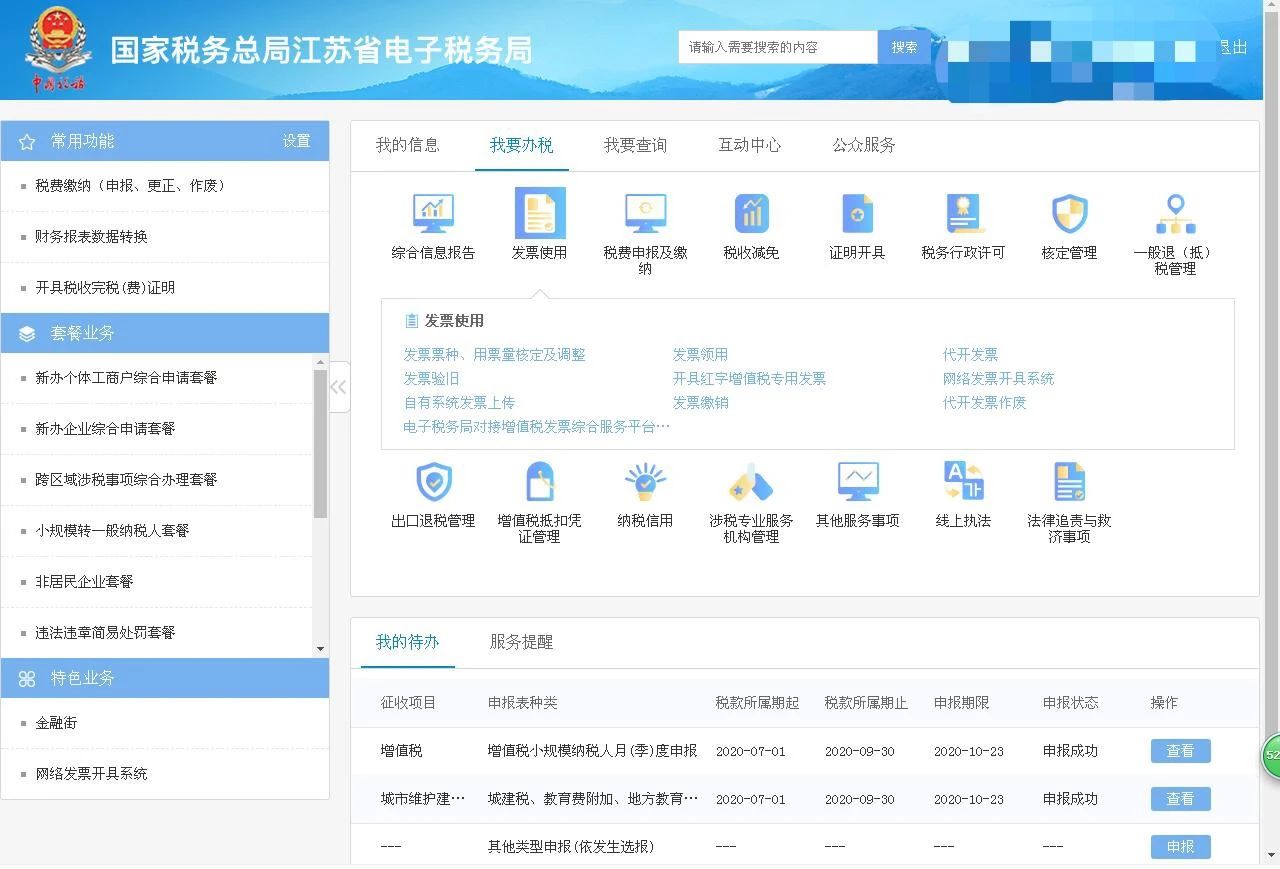Open 涉税专业服务机构管理 icon

click(x=751, y=482)
